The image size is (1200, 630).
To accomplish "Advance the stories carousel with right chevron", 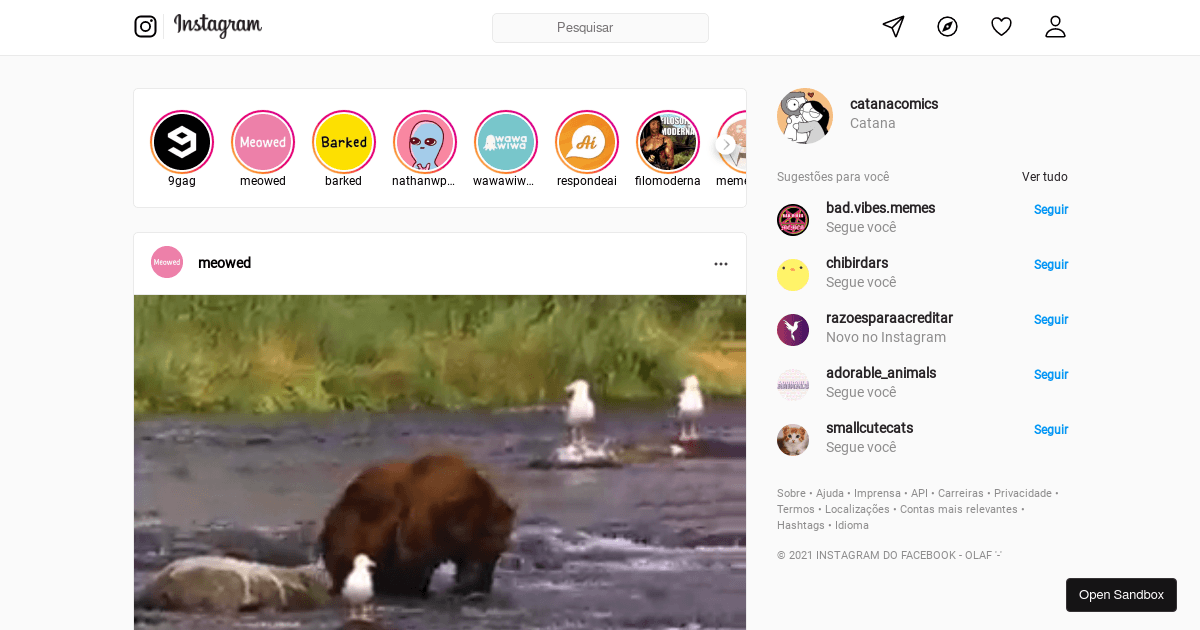I will [x=726, y=144].
